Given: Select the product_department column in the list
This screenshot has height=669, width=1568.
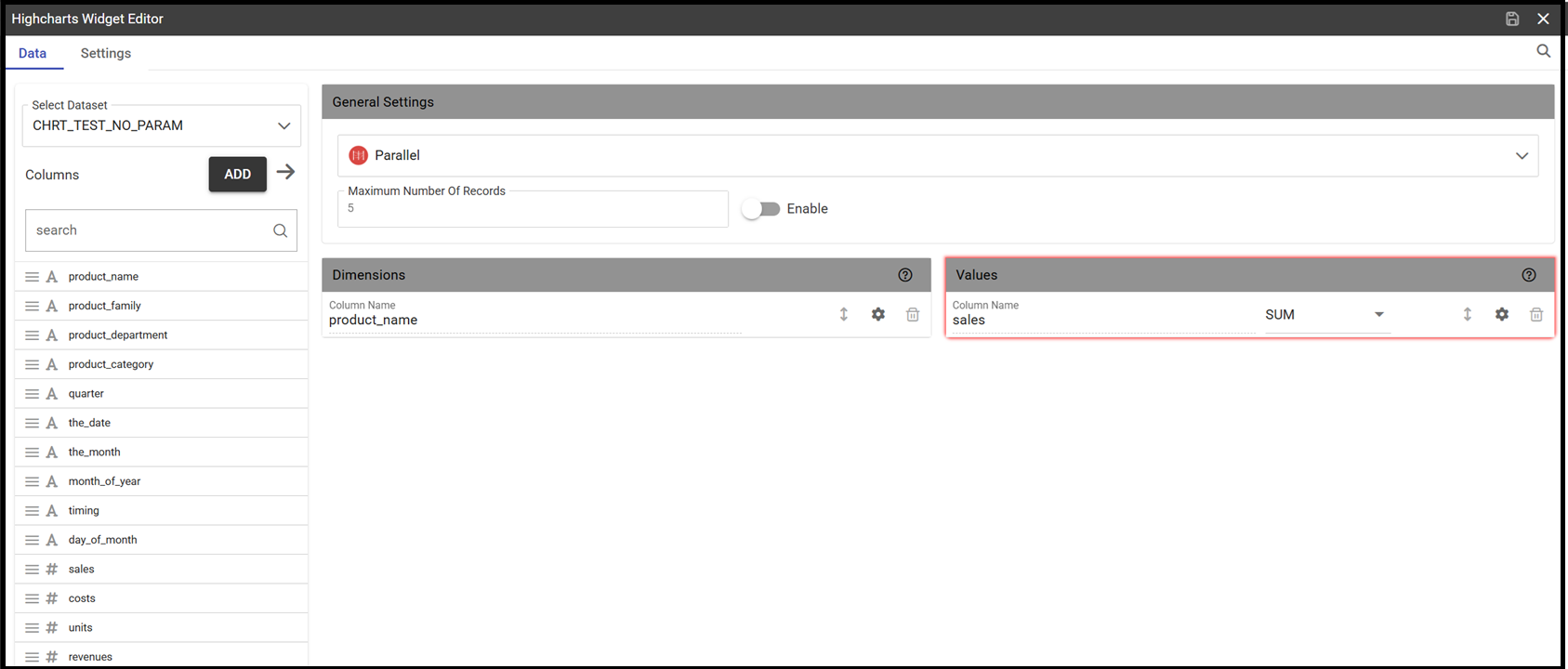Looking at the screenshot, I should click(x=162, y=335).
